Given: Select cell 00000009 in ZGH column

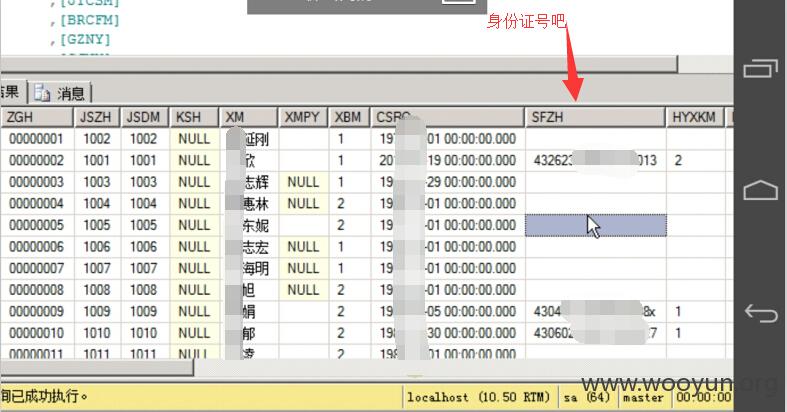Looking at the screenshot, I should [38, 312].
